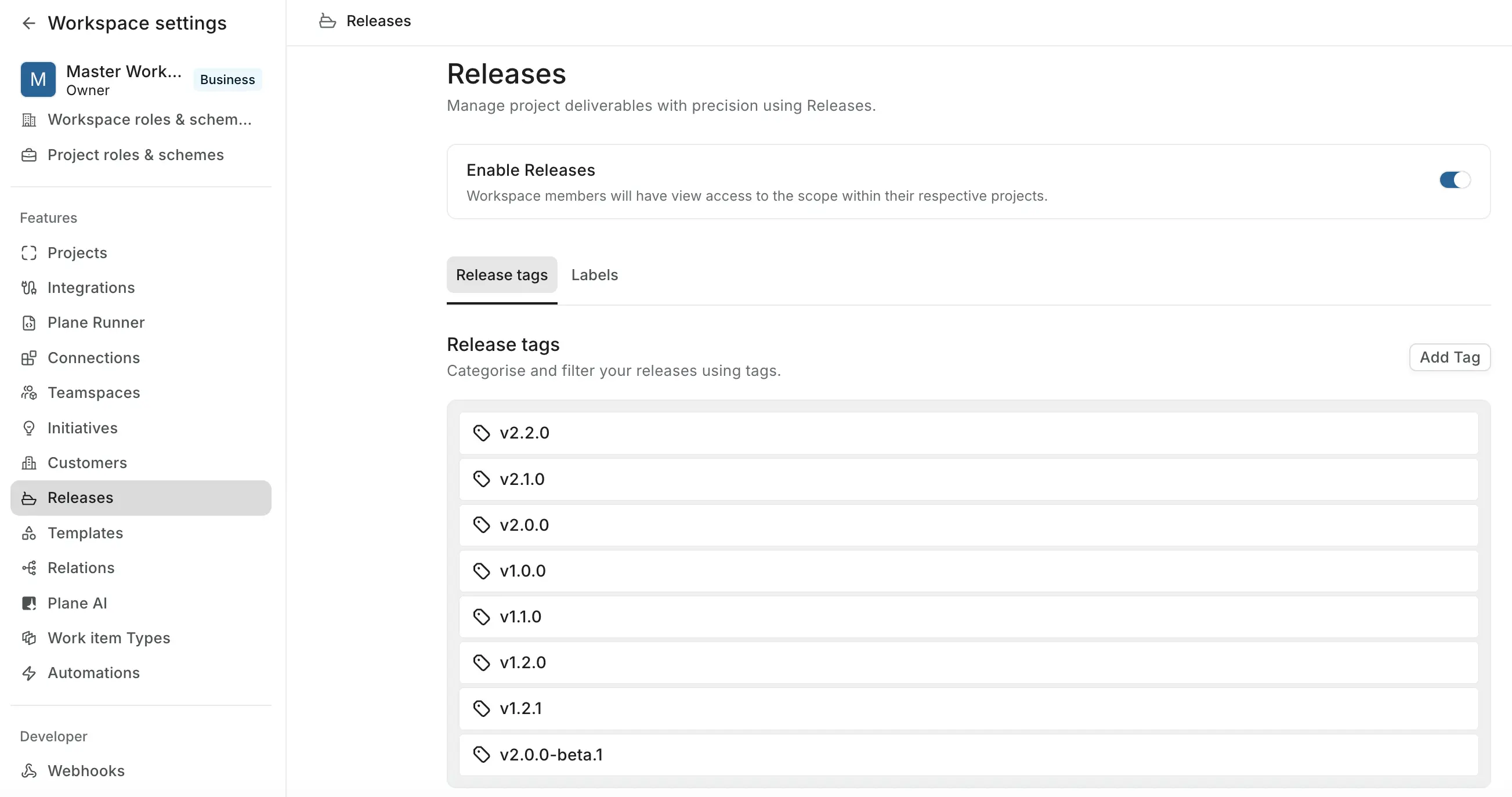Open Project roles & schemes settings
Image resolution: width=1512 pixels, height=797 pixels.
pos(141,155)
